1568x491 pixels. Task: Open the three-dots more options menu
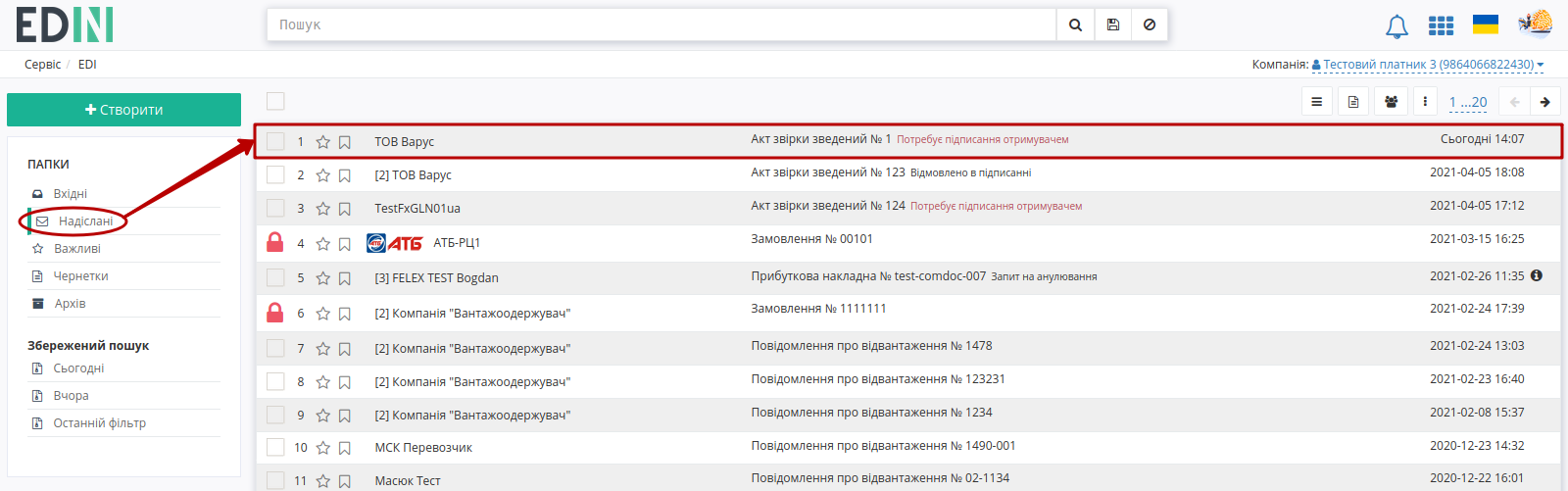tap(1425, 101)
